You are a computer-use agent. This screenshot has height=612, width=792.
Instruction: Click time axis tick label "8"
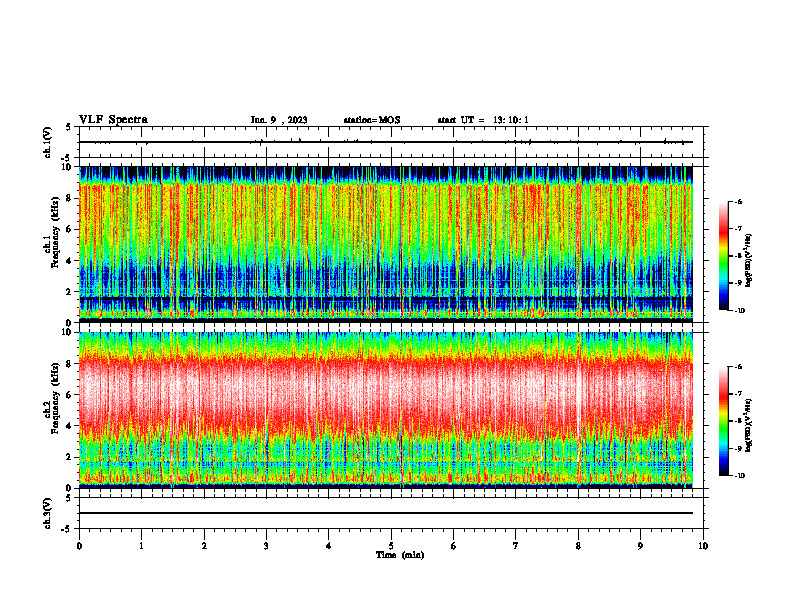578,546
